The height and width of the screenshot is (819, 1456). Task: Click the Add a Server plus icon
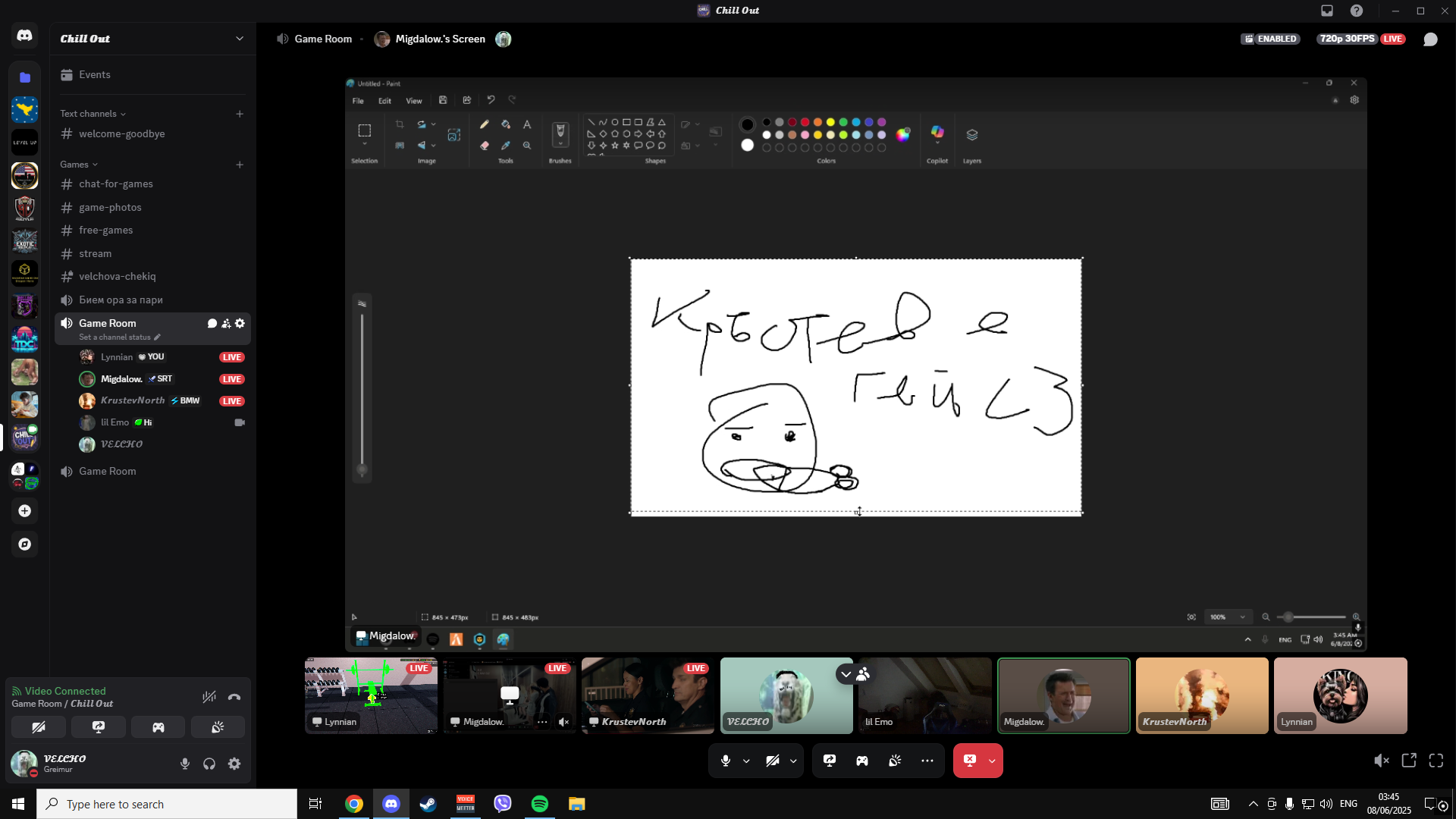tap(24, 511)
